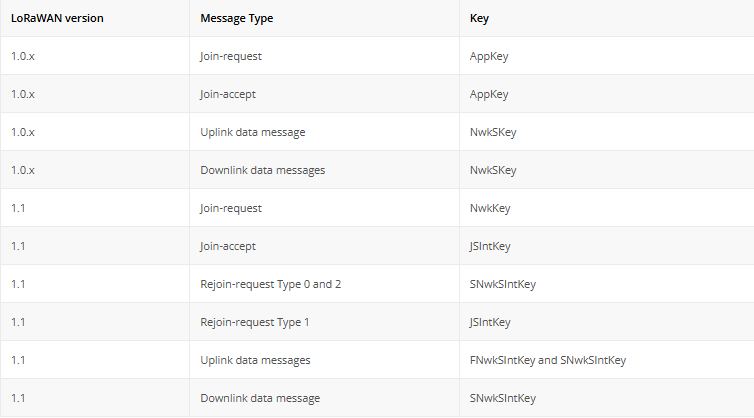Select the "Uplink data messages" cell
The height and width of the screenshot is (418, 754).
[255, 360]
